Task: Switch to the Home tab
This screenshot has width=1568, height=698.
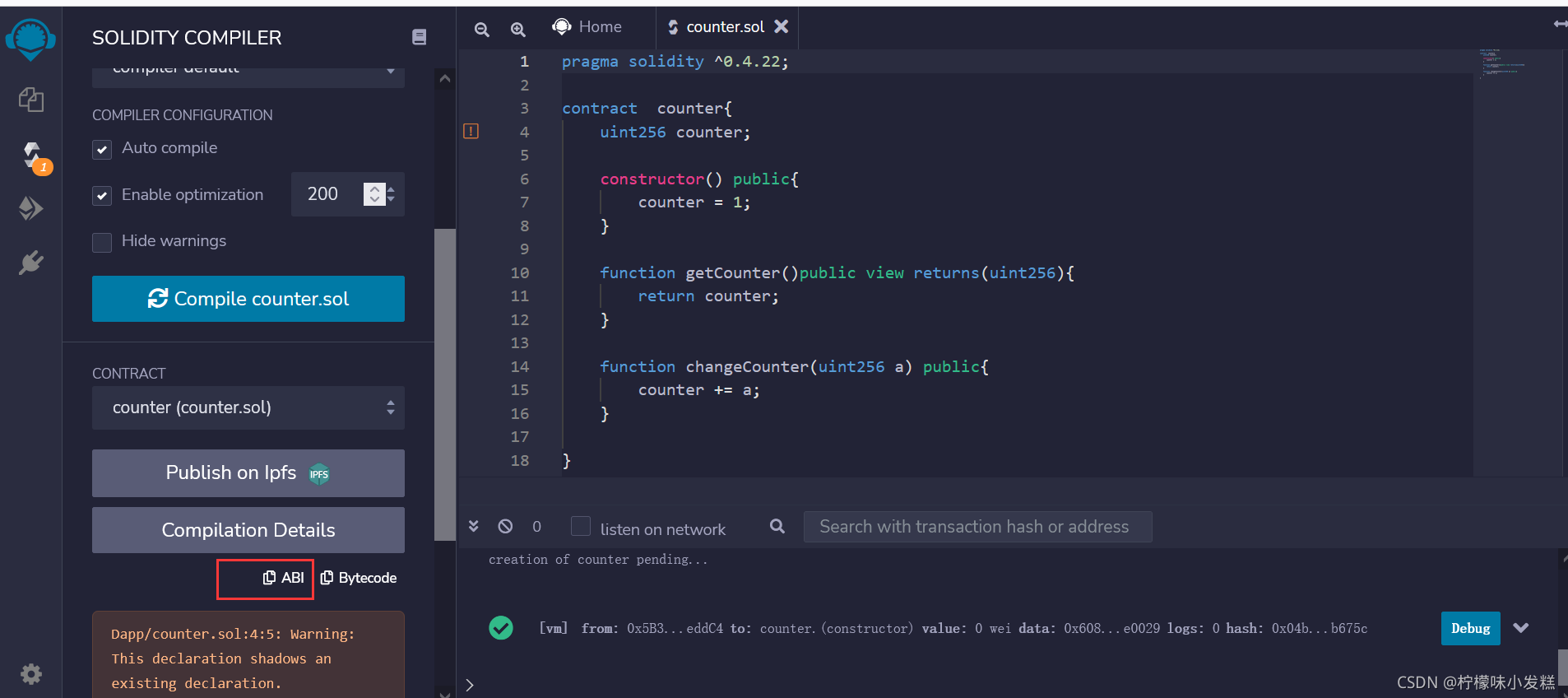Action: [x=587, y=26]
